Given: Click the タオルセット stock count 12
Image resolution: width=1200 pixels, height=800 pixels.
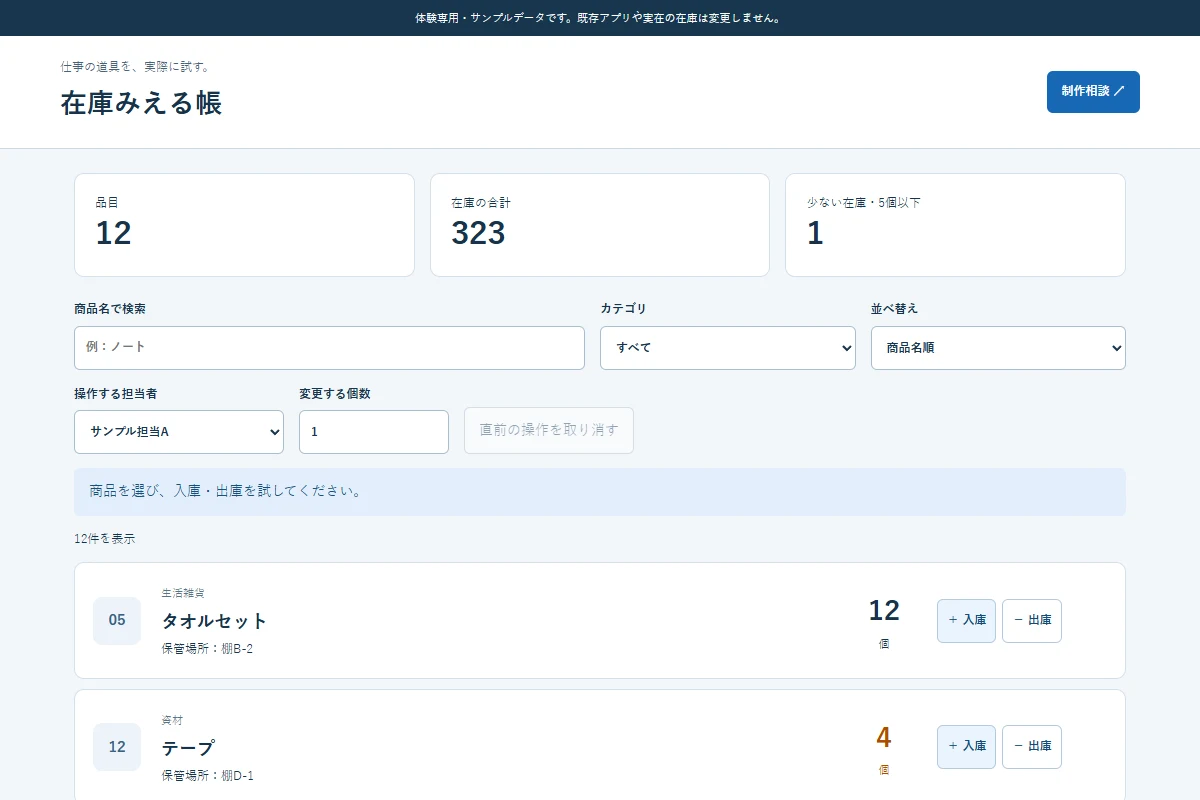Looking at the screenshot, I should click(x=884, y=610).
